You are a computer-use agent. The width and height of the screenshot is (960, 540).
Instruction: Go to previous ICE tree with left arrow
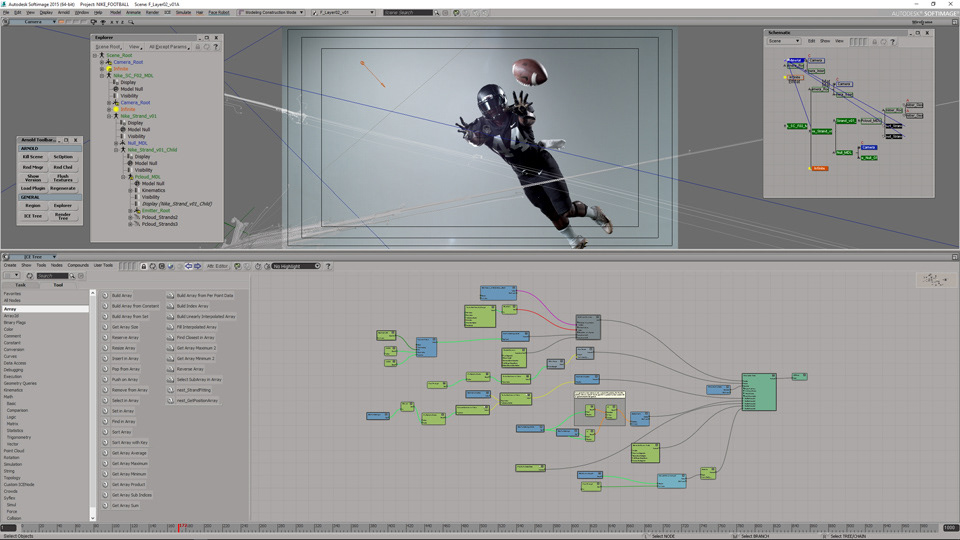pos(189,266)
